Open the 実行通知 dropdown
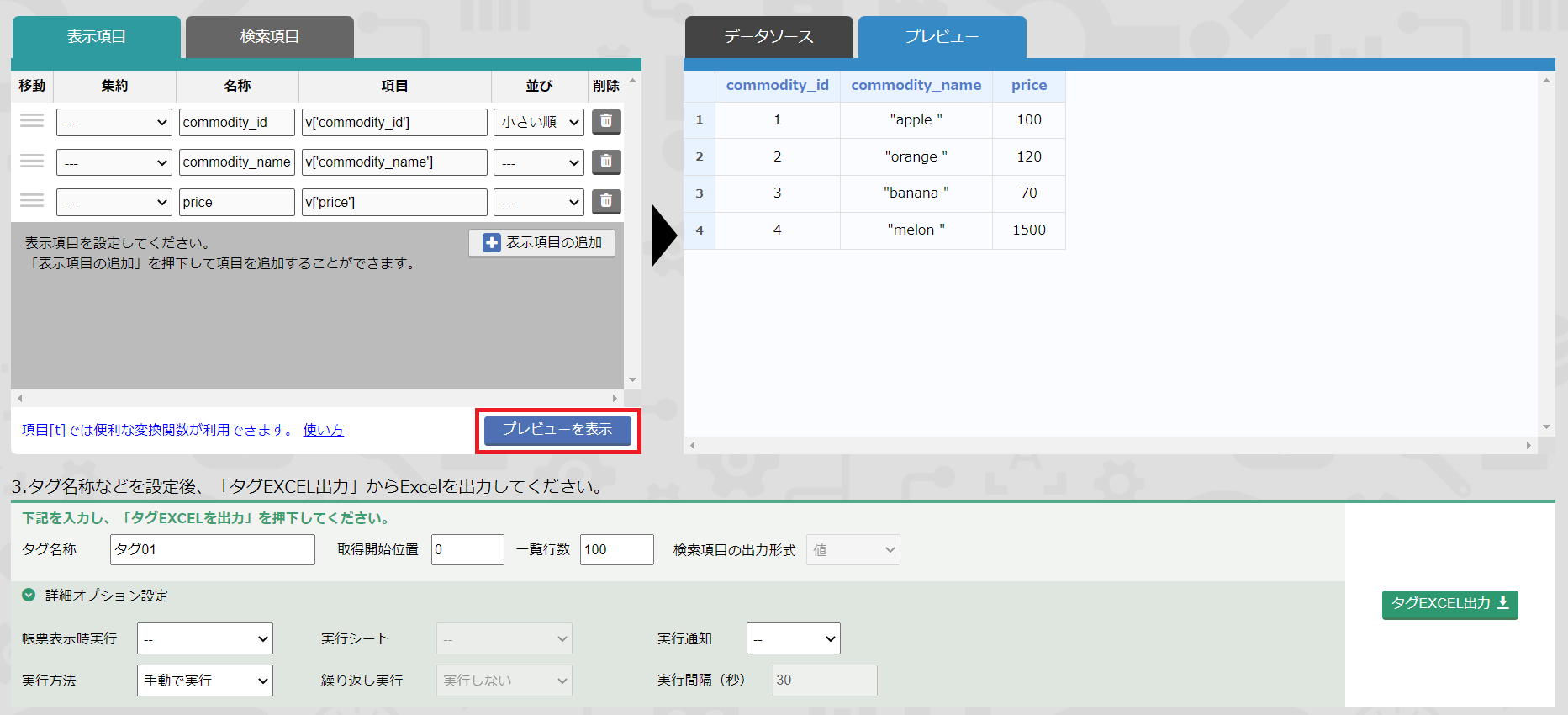The height and width of the screenshot is (715, 1568). coord(794,639)
